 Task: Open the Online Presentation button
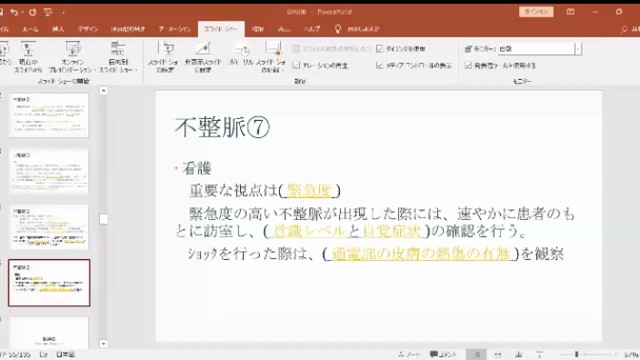(x=72, y=58)
